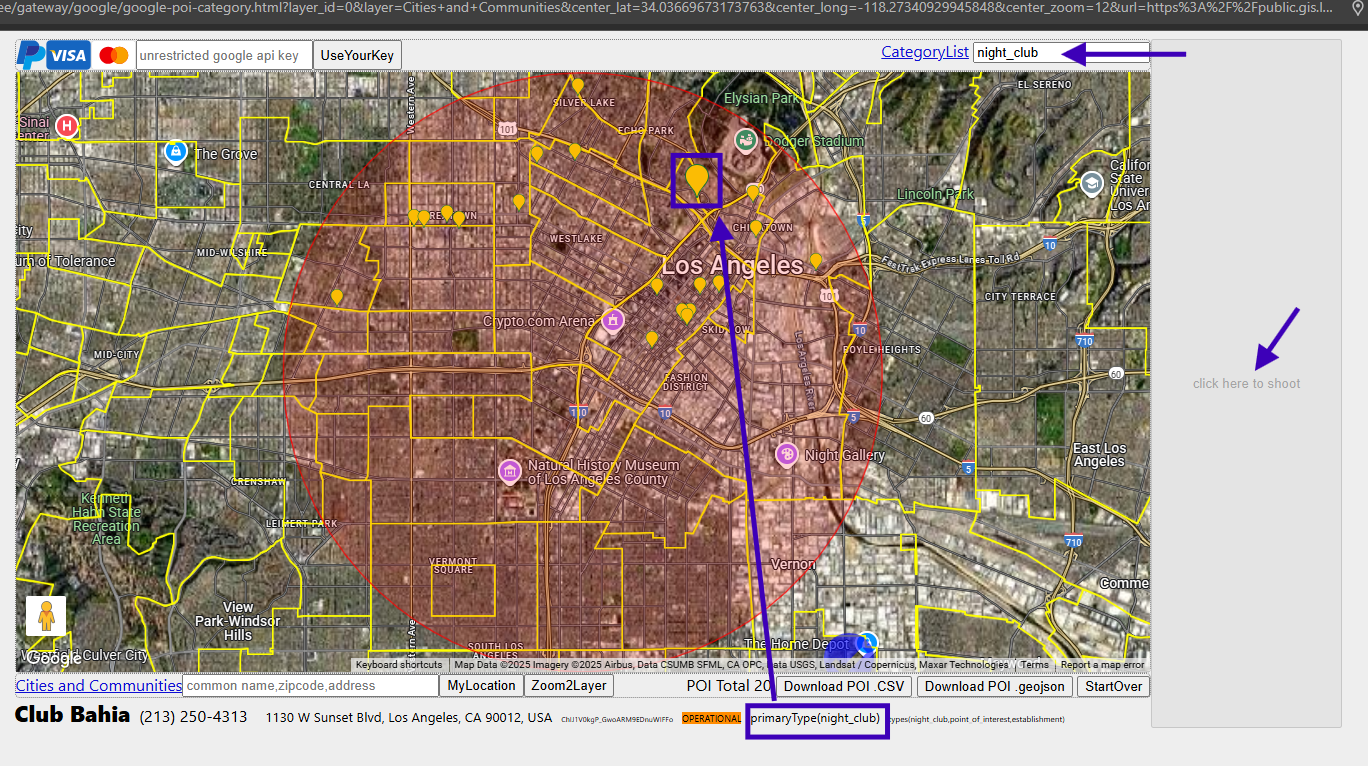Click the Mastercard logo icon

(x=114, y=55)
